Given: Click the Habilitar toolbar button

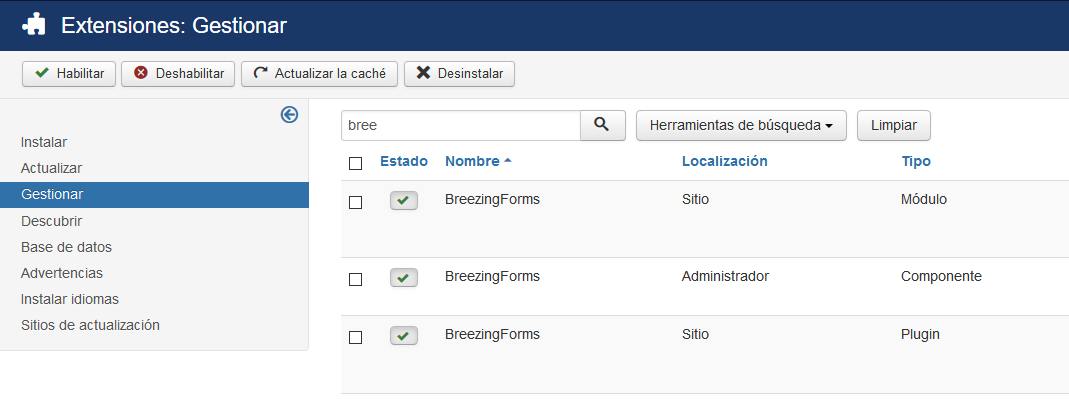Looking at the screenshot, I should tap(69, 74).
